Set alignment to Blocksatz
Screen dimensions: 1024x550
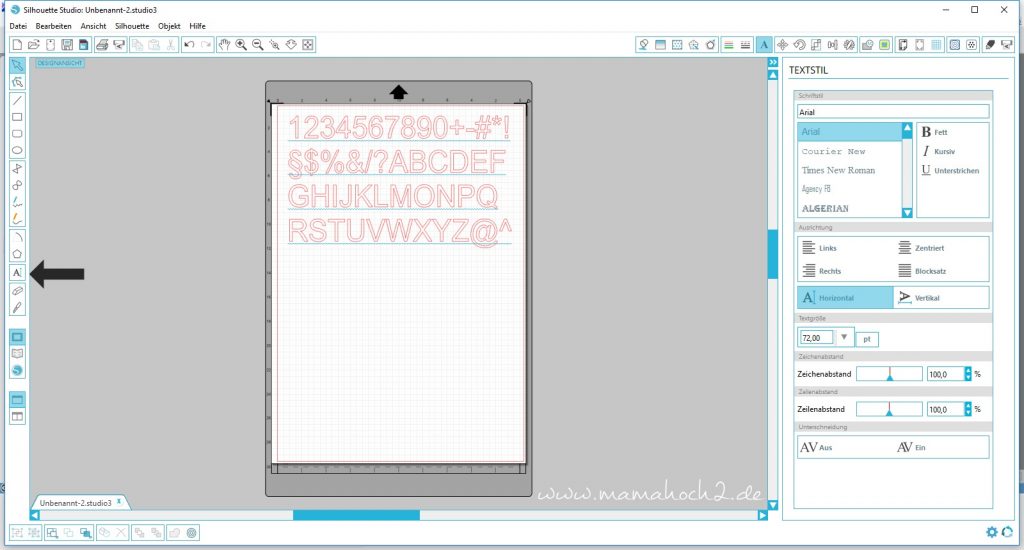coord(922,270)
